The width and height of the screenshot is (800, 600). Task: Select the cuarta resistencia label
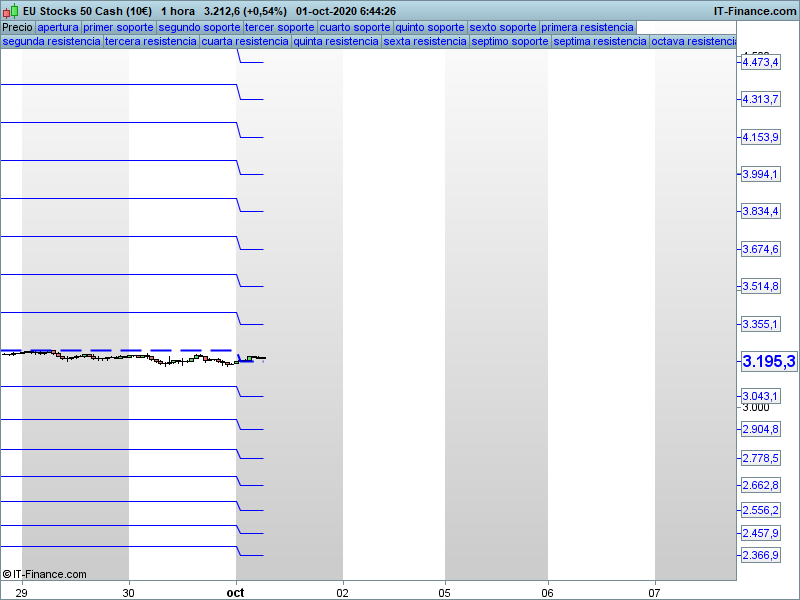[x=245, y=41]
